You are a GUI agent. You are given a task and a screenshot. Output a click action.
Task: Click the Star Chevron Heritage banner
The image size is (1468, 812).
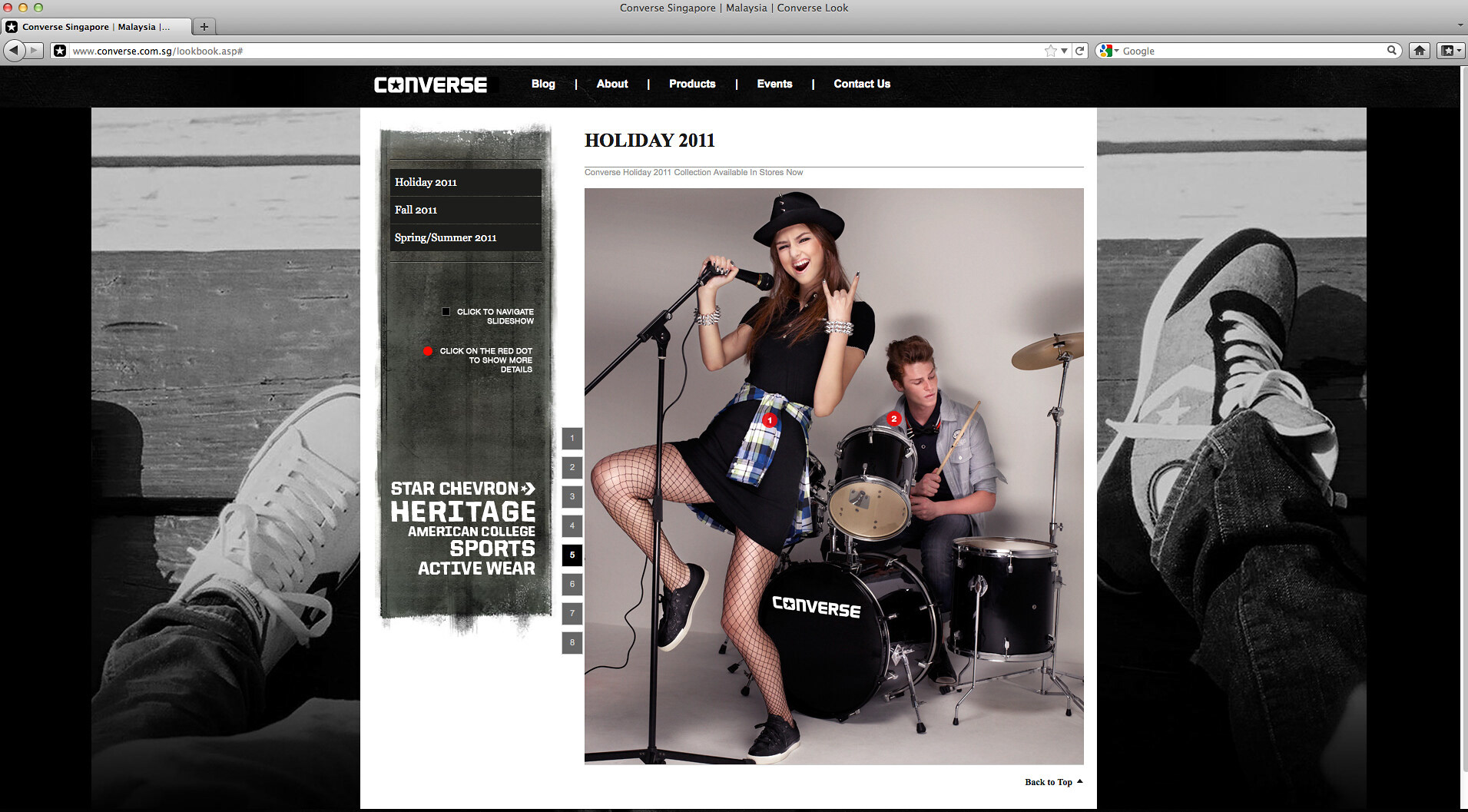pyautogui.click(x=463, y=529)
